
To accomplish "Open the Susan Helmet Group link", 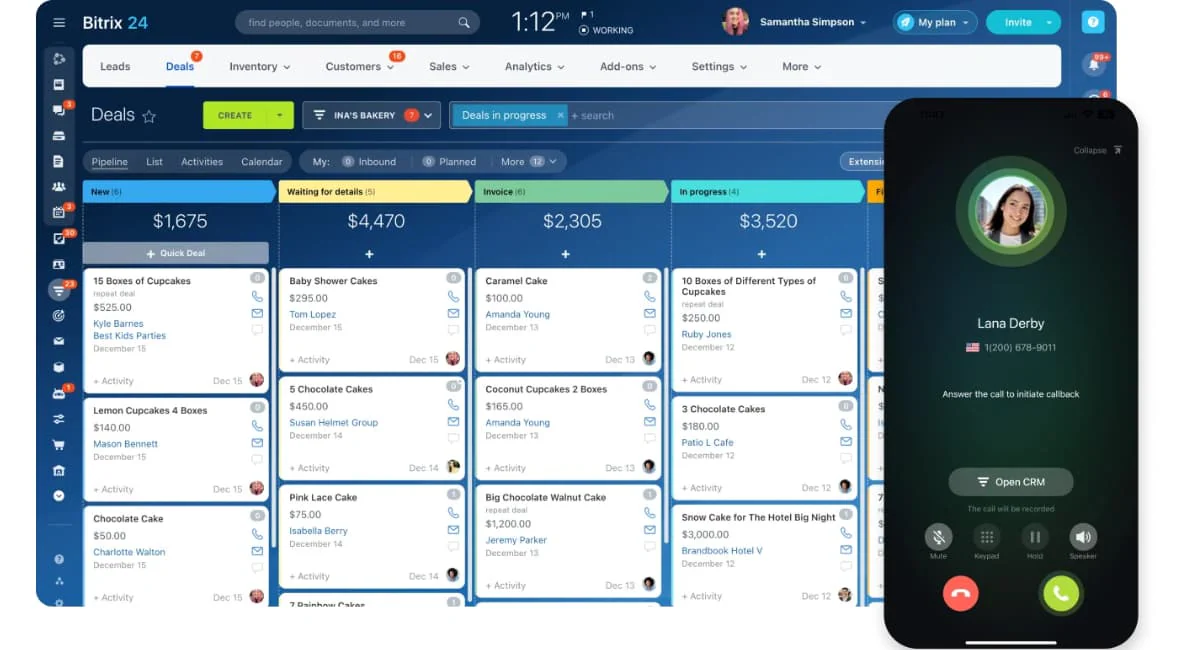I will (333, 422).
